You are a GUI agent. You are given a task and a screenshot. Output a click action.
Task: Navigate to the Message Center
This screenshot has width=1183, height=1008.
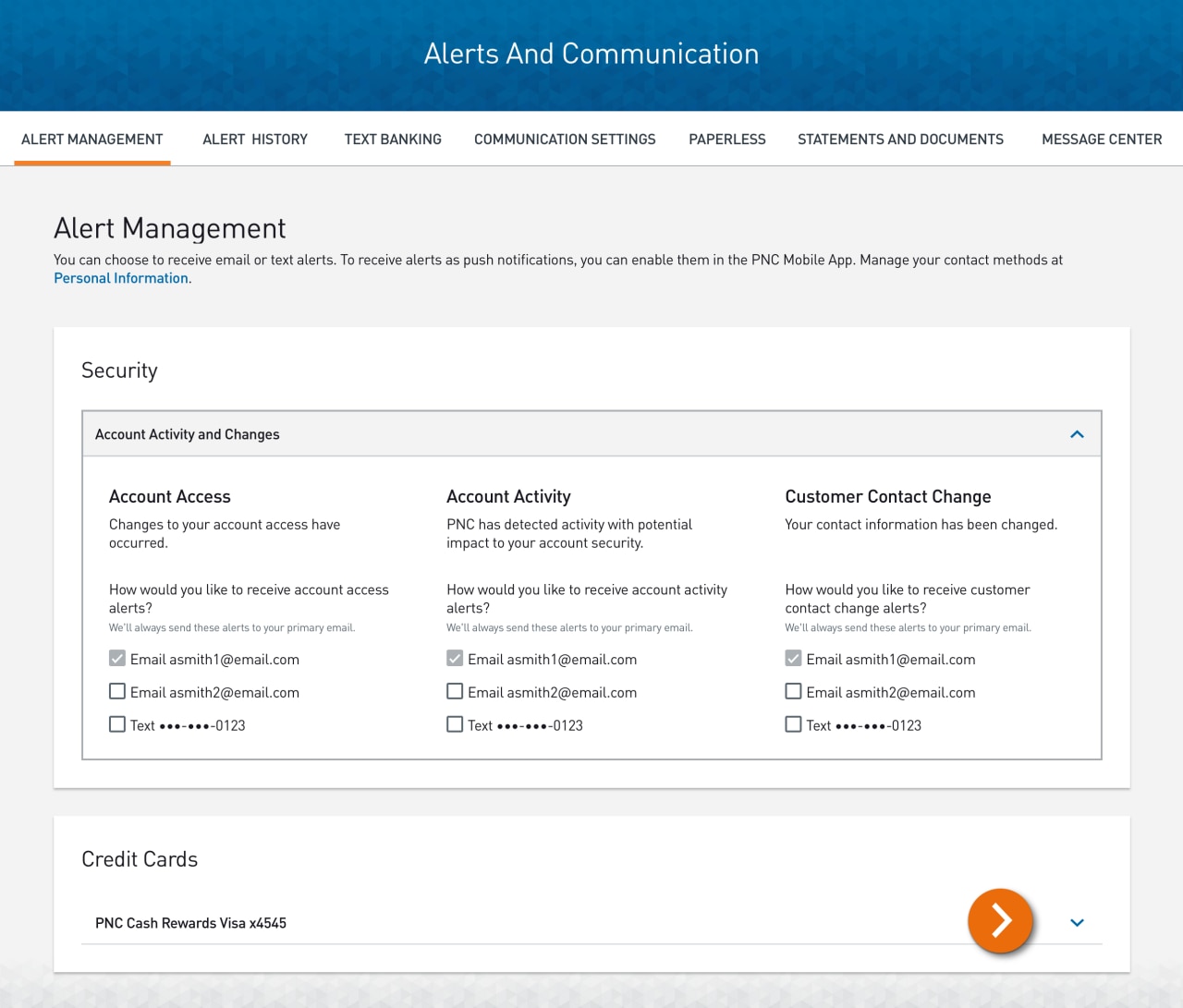pos(1102,139)
